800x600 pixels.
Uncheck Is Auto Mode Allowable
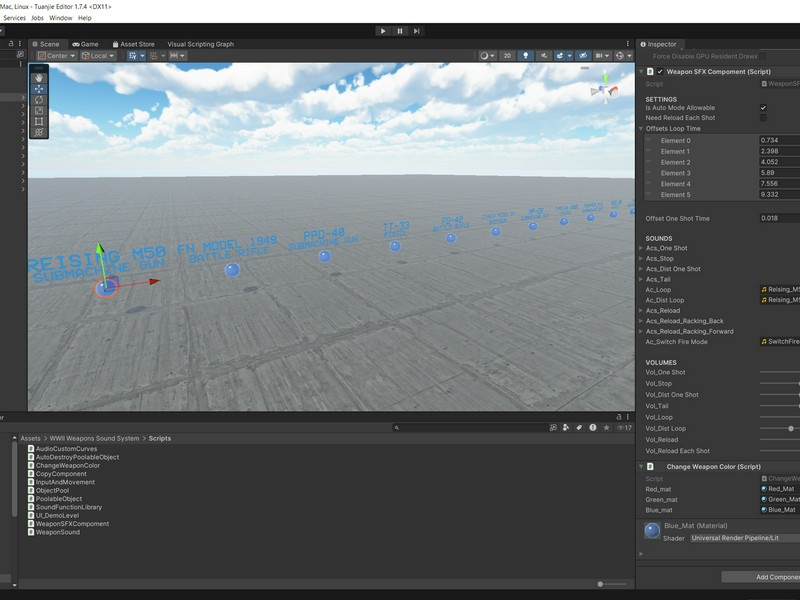pos(763,108)
